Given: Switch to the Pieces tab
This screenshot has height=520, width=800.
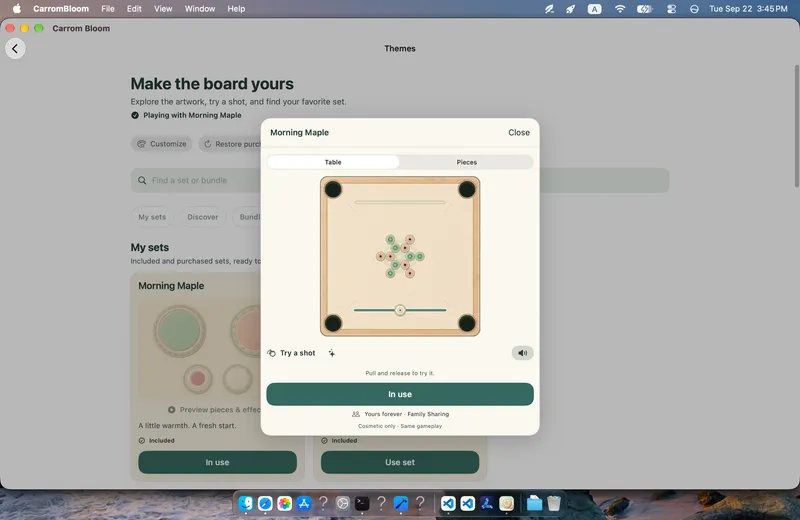Looking at the screenshot, I should (x=466, y=162).
